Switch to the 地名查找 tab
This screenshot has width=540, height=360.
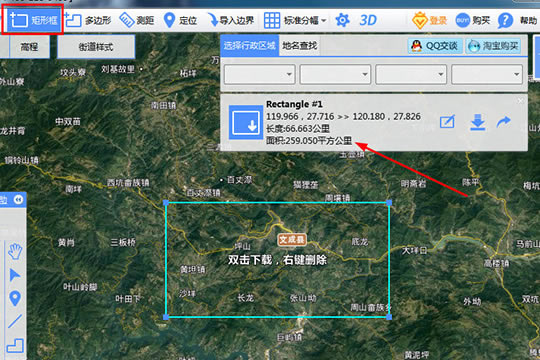[300, 45]
